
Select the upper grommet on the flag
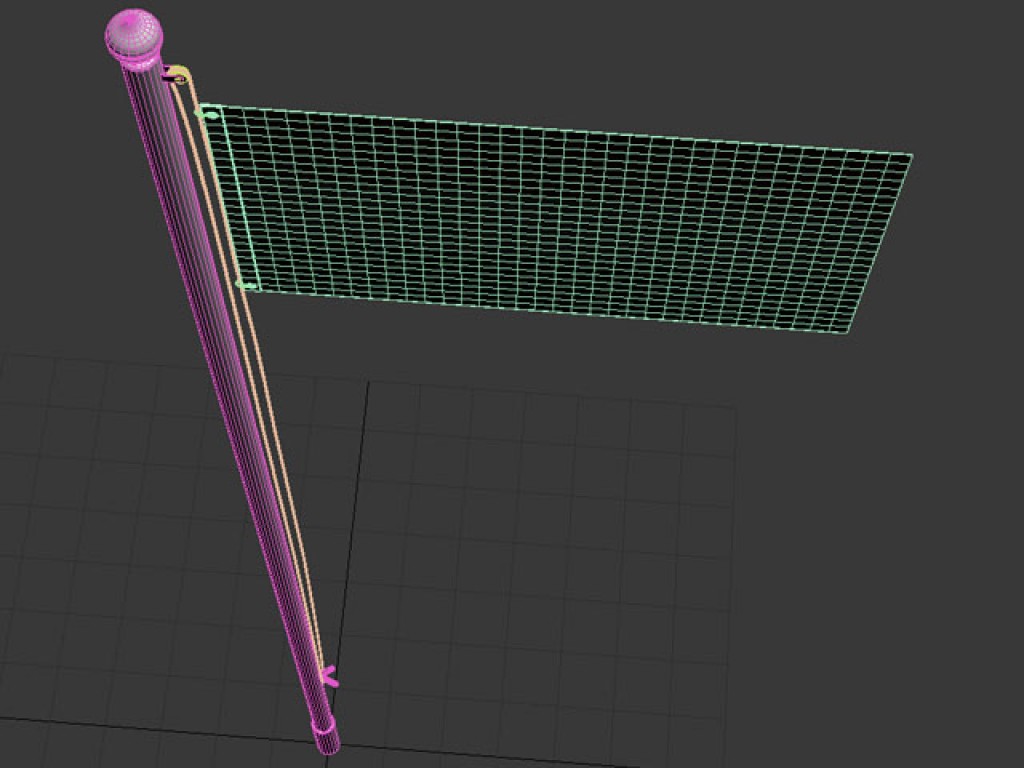[211, 116]
